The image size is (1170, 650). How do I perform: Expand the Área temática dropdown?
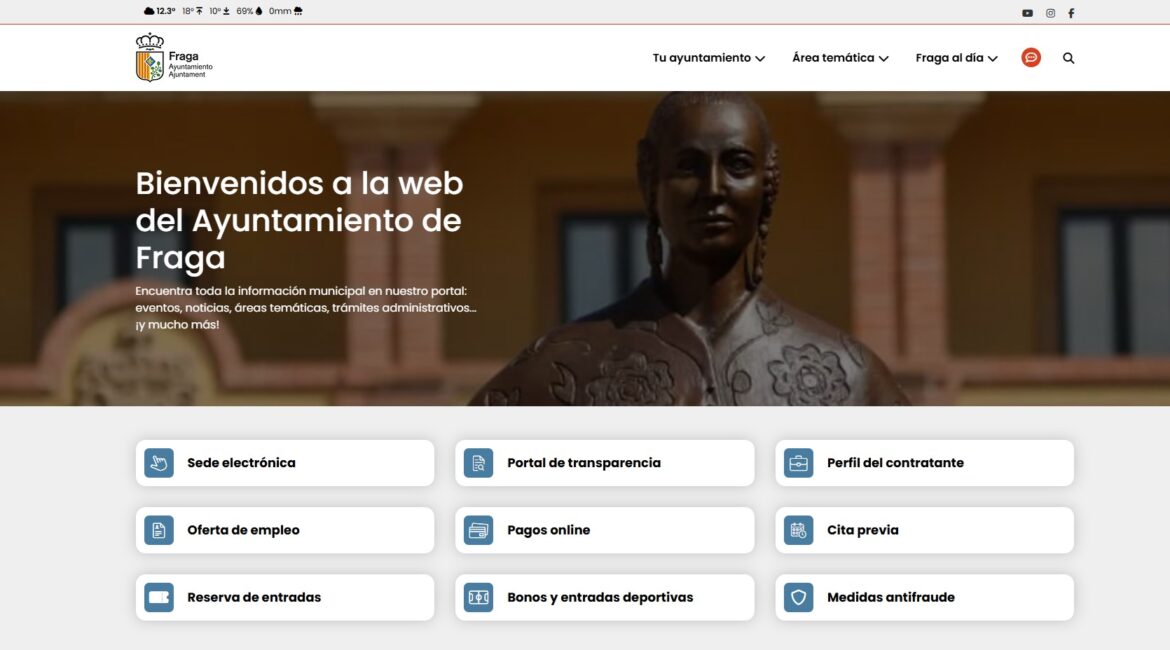coord(885,58)
